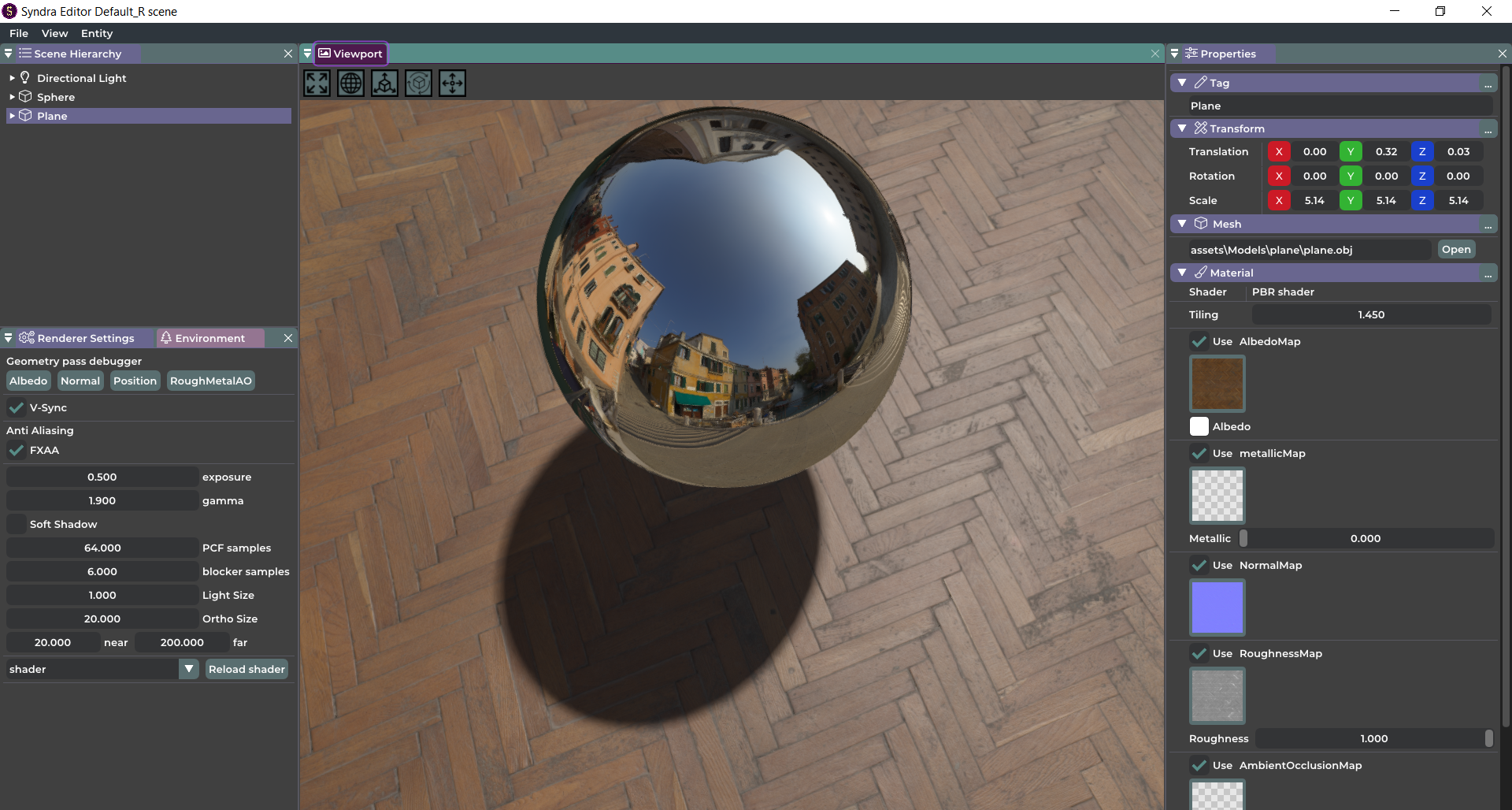Show the RoughMetalAO debug pass
Screen dimensions: 1512x810
pos(211,381)
